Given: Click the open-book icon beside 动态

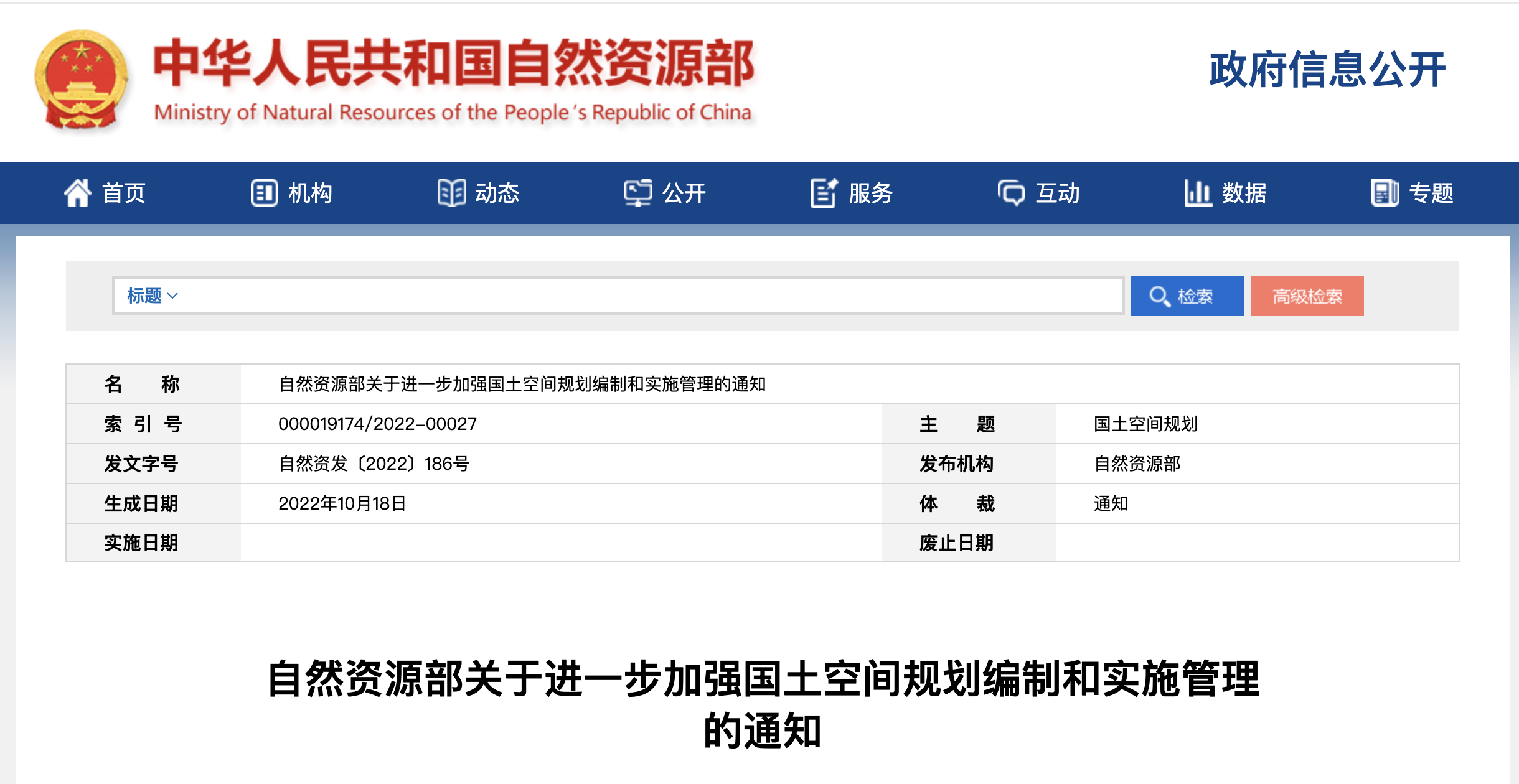Looking at the screenshot, I should 451,193.
